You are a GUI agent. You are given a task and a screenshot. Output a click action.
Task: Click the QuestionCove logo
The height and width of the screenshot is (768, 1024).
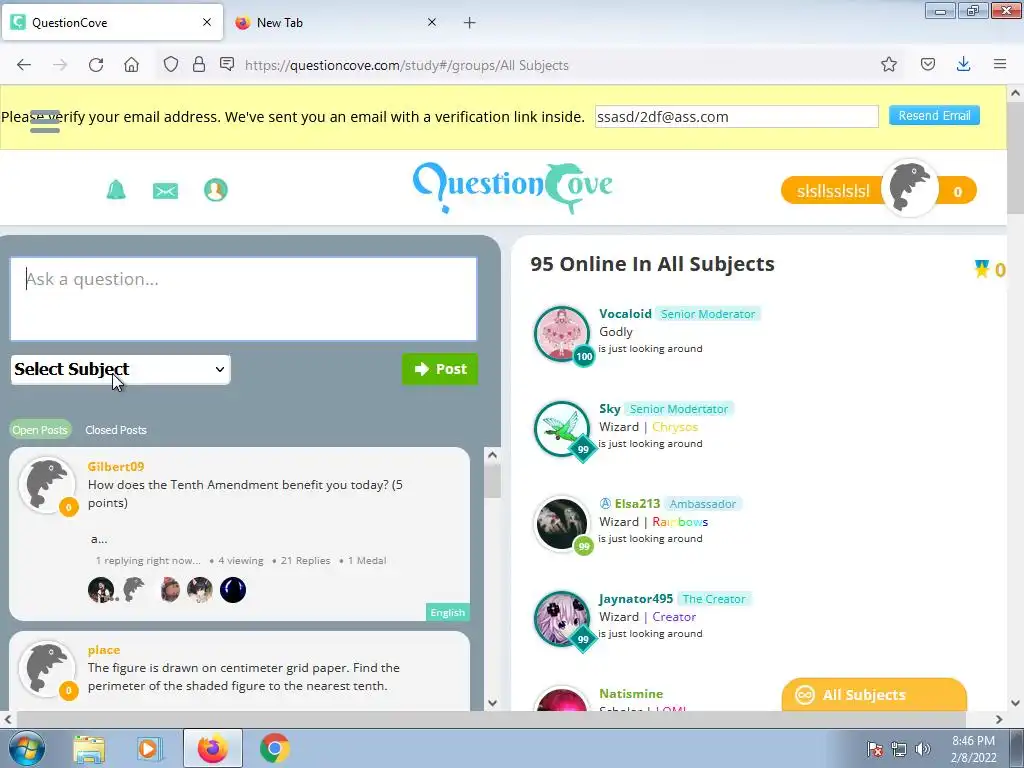pyautogui.click(x=513, y=187)
